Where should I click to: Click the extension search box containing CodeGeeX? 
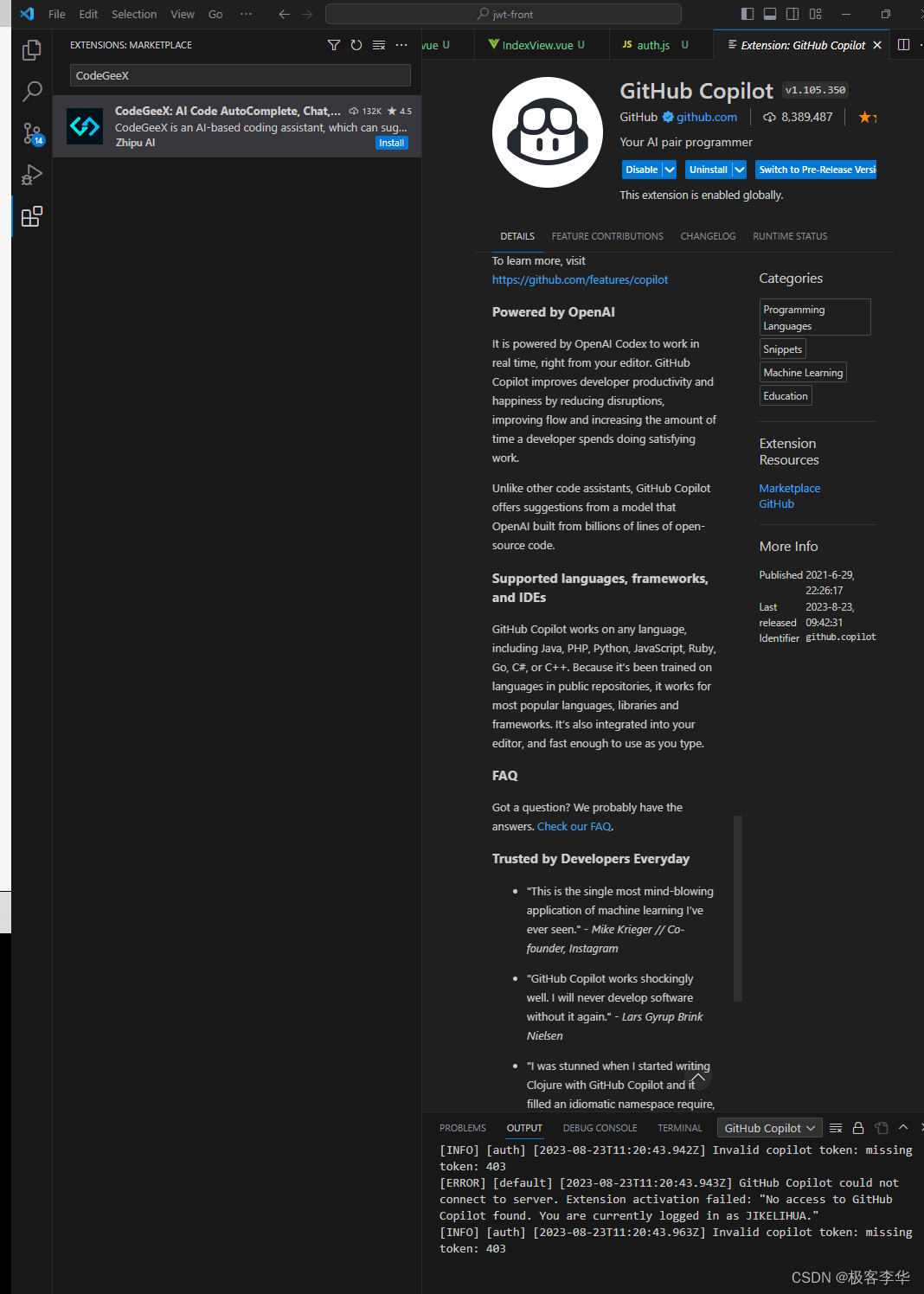pos(241,75)
